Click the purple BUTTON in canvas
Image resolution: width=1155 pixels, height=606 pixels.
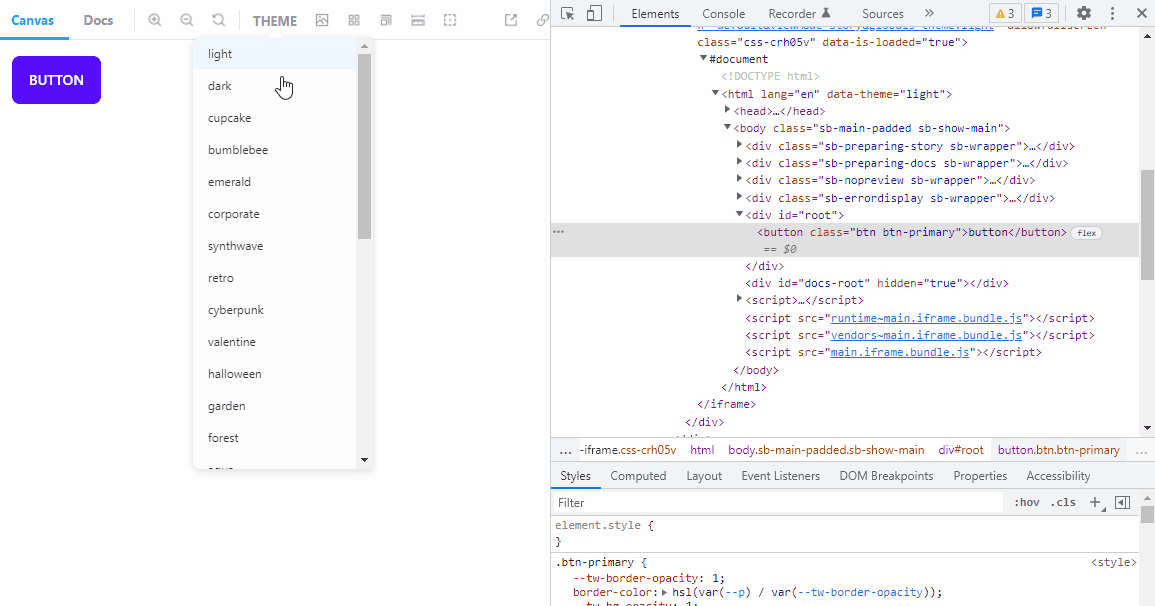click(56, 80)
